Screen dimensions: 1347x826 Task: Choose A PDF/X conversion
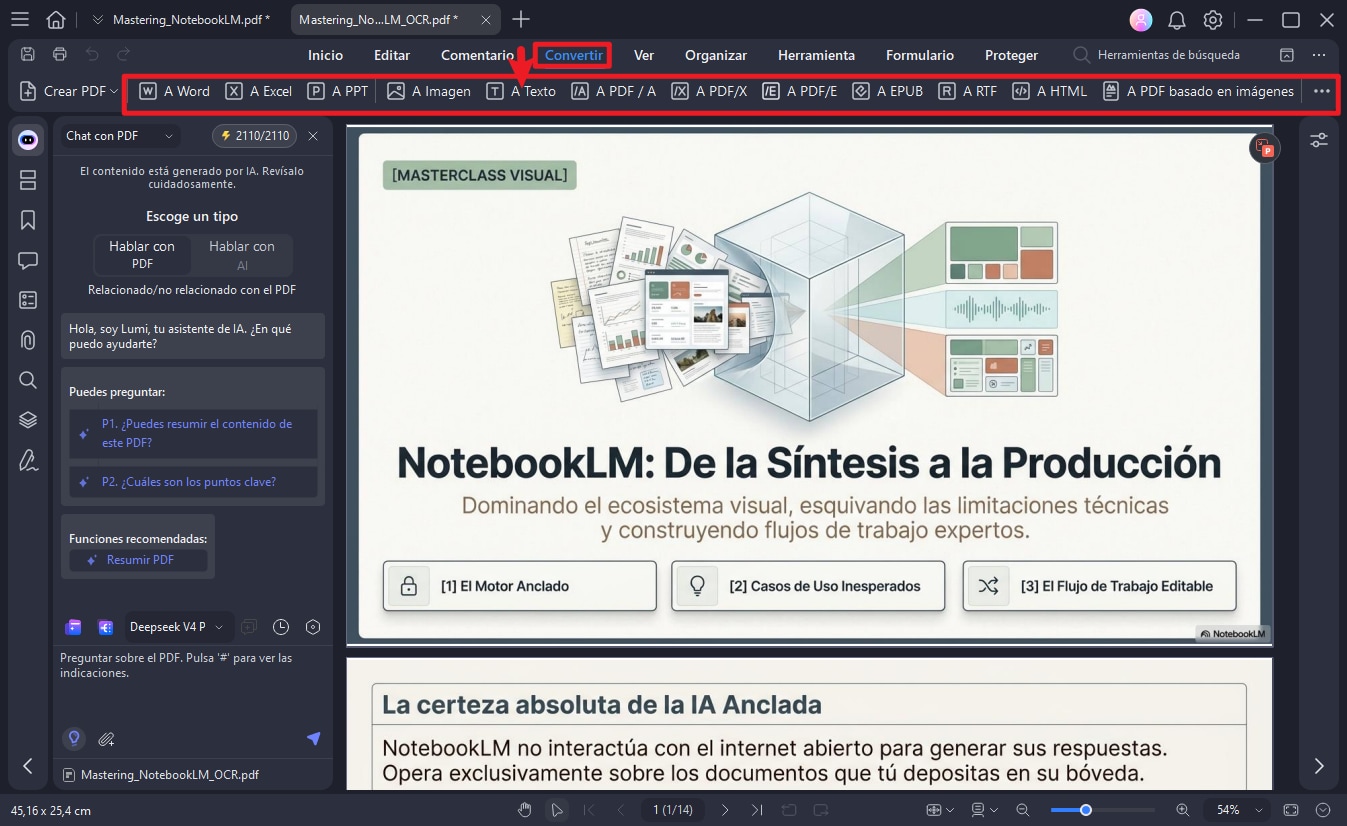pos(709,91)
